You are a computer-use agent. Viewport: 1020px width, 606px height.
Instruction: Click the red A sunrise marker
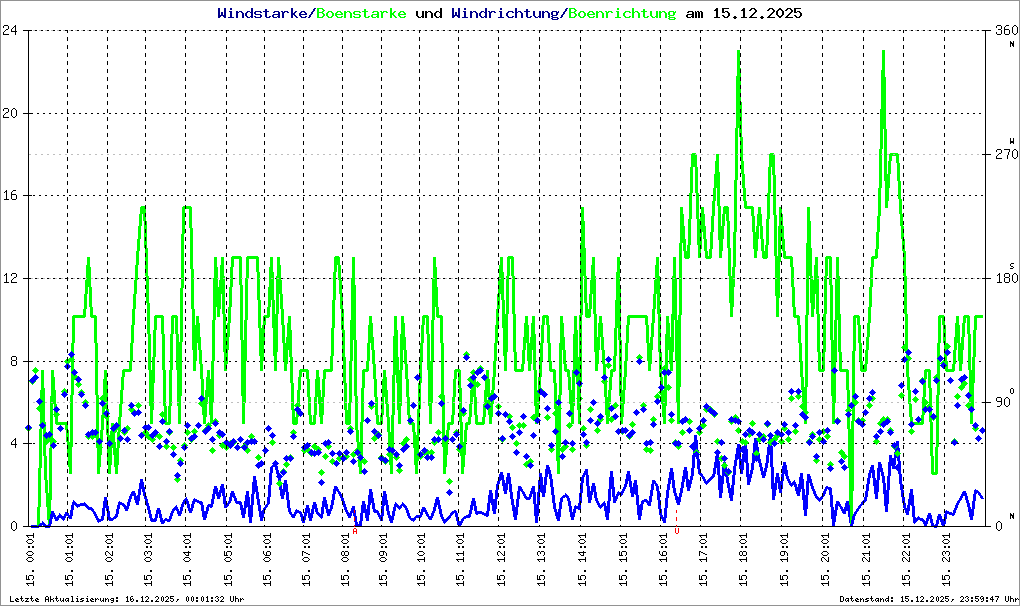coord(355,531)
